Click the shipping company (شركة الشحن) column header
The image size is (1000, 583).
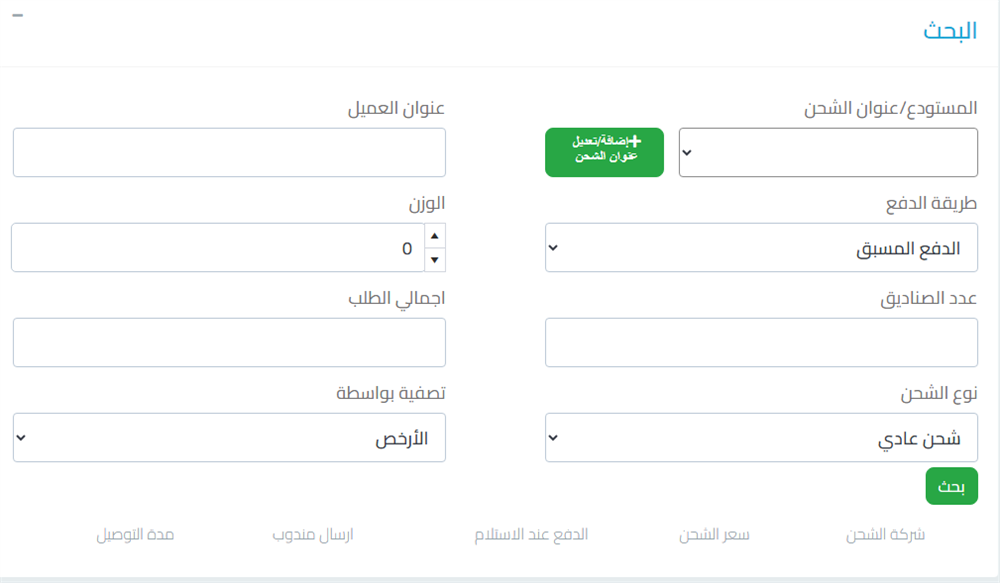coord(885,534)
